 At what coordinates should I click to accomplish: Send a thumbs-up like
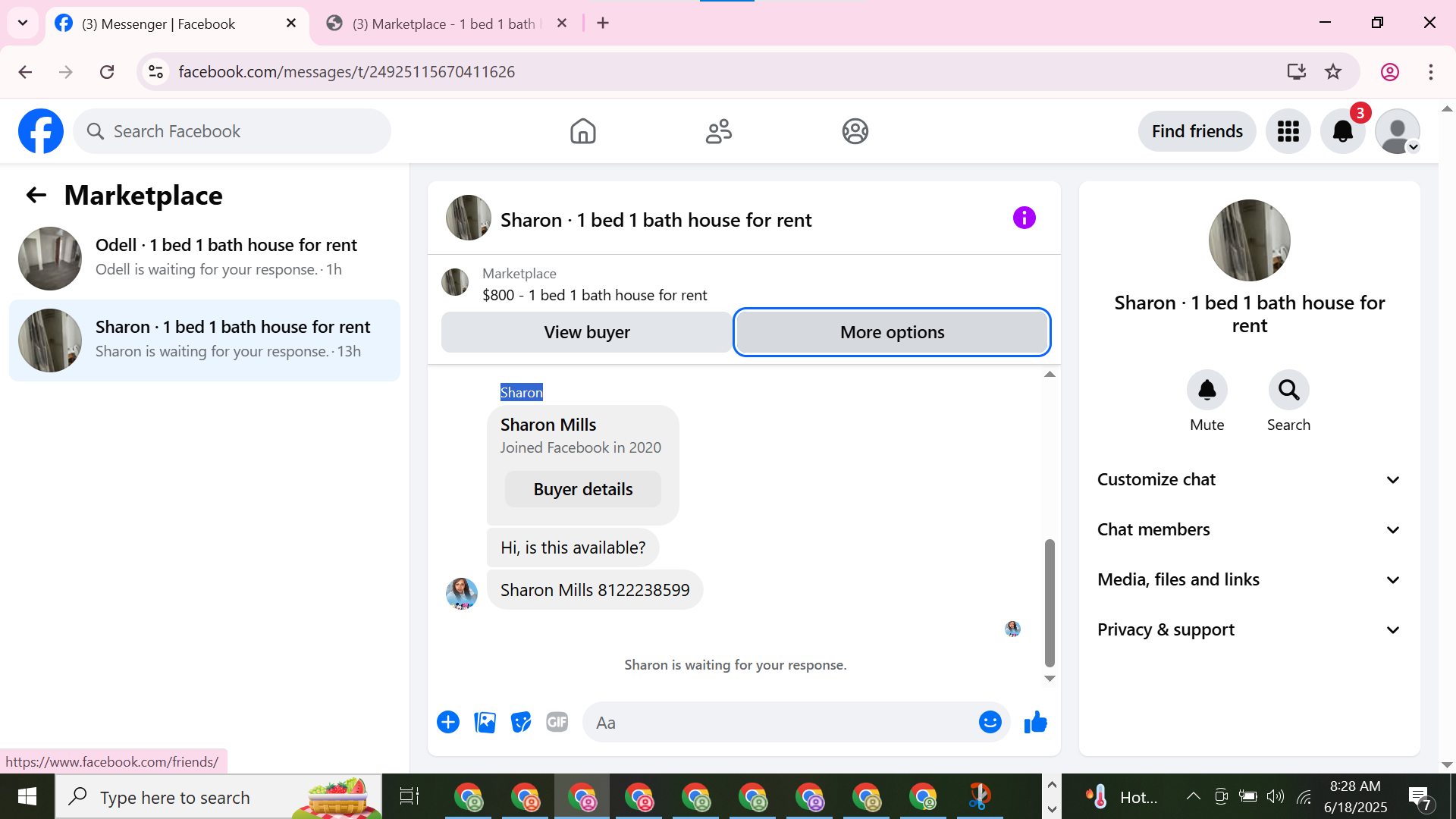pyautogui.click(x=1035, y=722)
